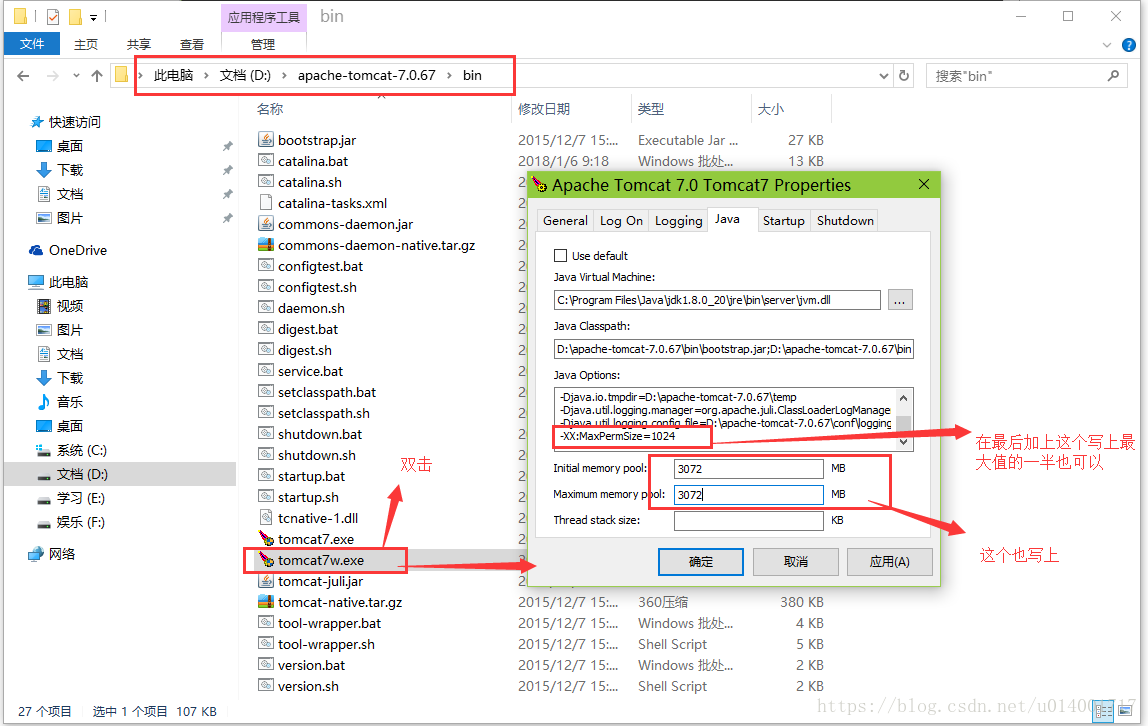This screenshot has height=726, width=1148.
Task: Switch to 查看 ribbon tab
Action: (192, 45)
